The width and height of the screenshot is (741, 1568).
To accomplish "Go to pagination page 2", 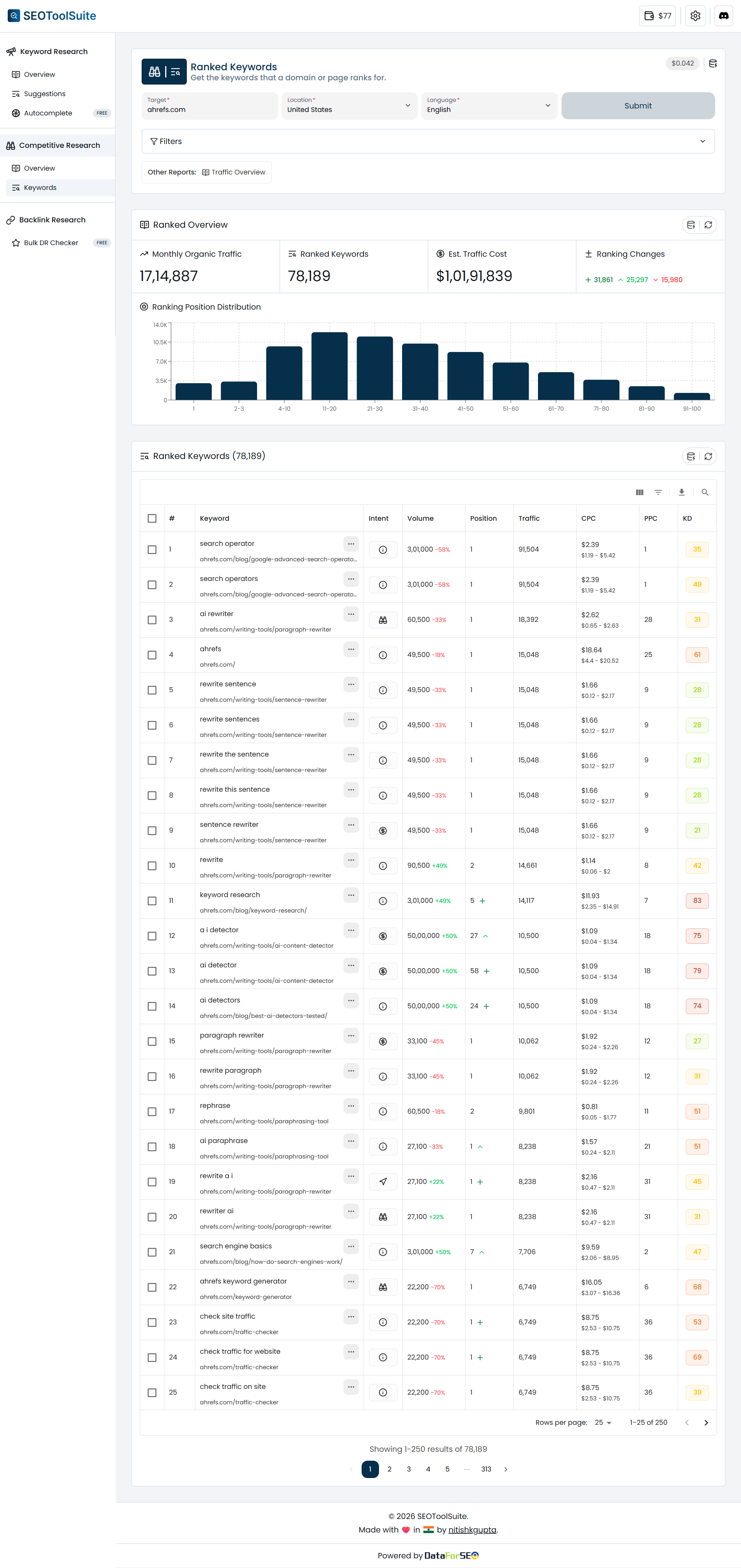I will point(389,1469).
